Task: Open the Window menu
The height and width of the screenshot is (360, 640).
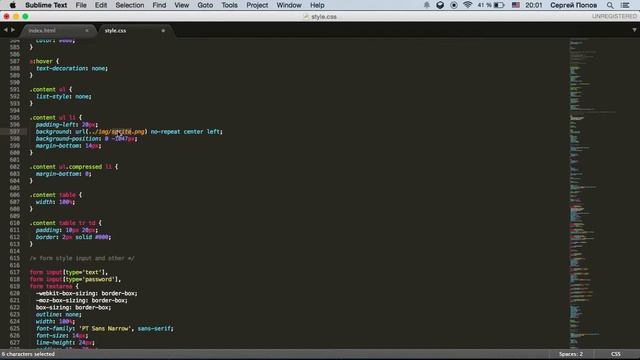Action: [289, 5]
